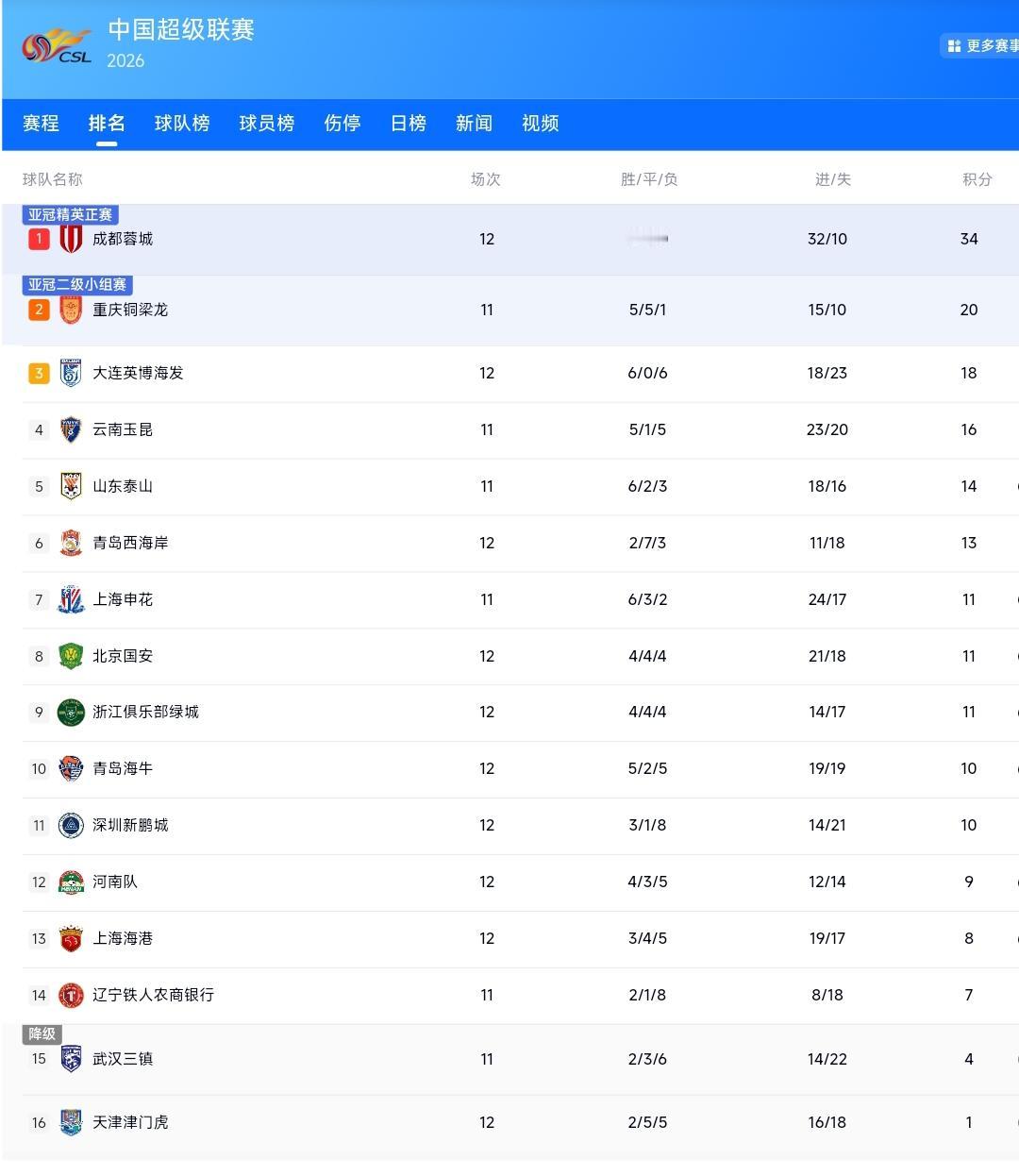This screenshot has width=1019, height=1176.
Task: Click the 青岛海牛 team crest
Action: [x=71, y=768]
